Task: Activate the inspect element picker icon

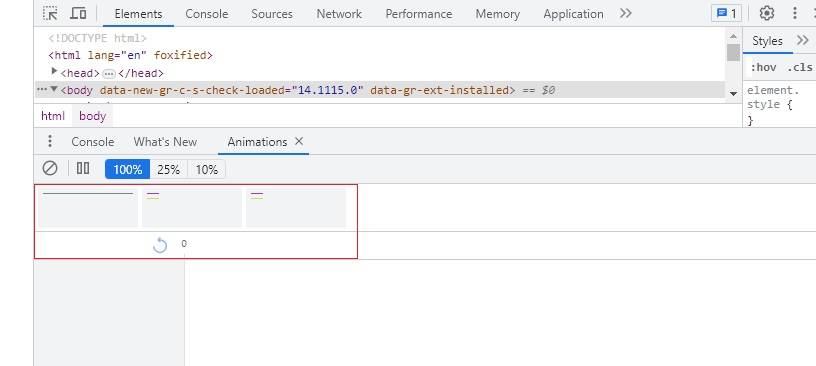Action: (50, 14)
